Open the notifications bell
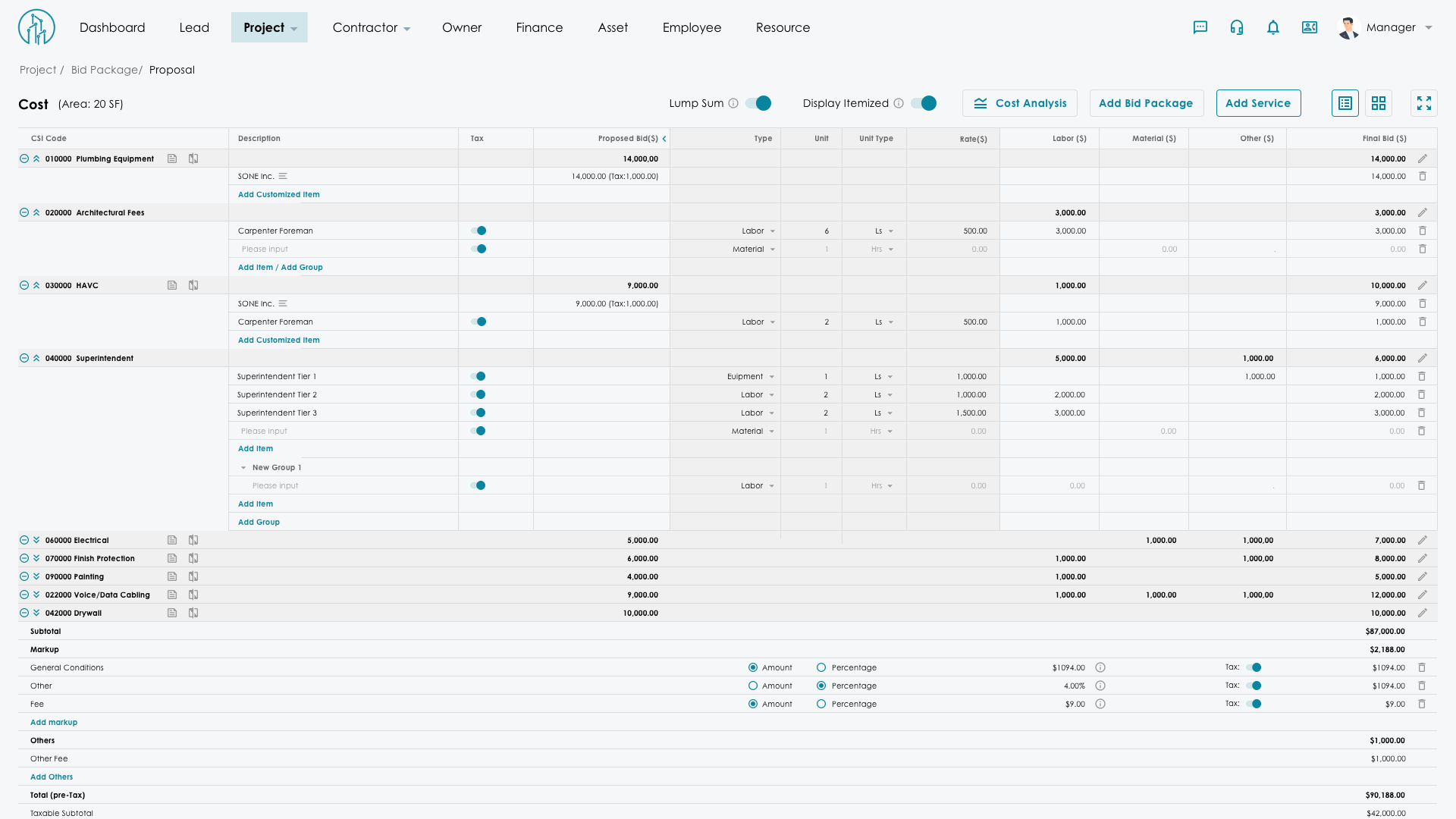The width and height of the screenshot is (1456, 819). (1273, 27)
